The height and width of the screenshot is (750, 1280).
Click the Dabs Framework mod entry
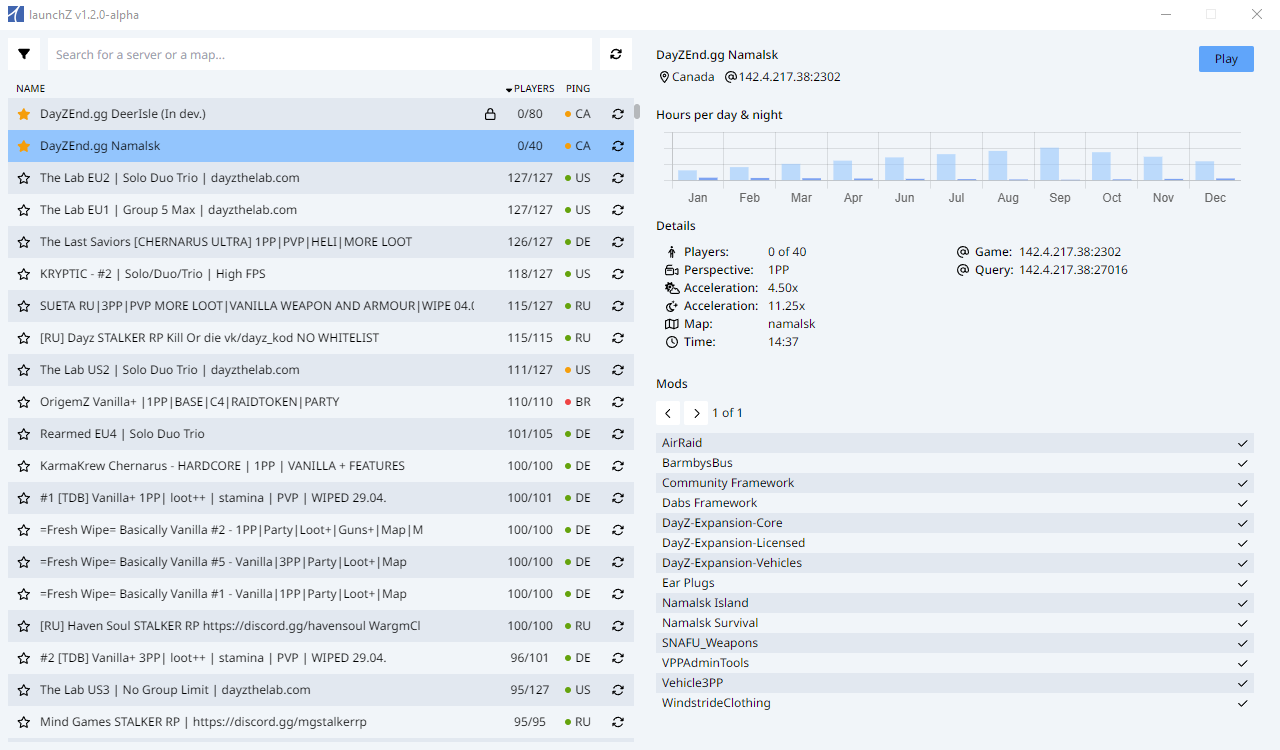[x=955, y=503]
